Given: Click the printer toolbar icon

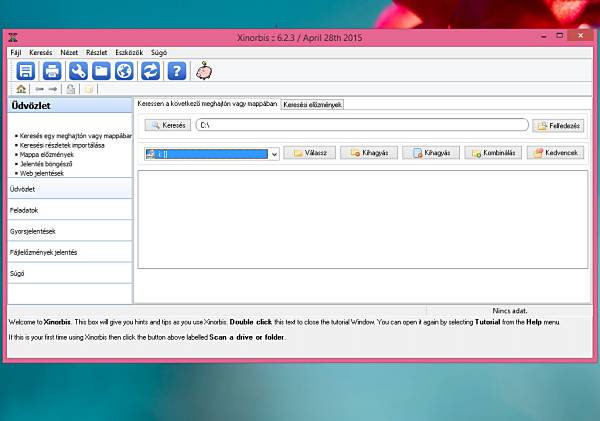Looking at the screenshot, I should point(52,71).
